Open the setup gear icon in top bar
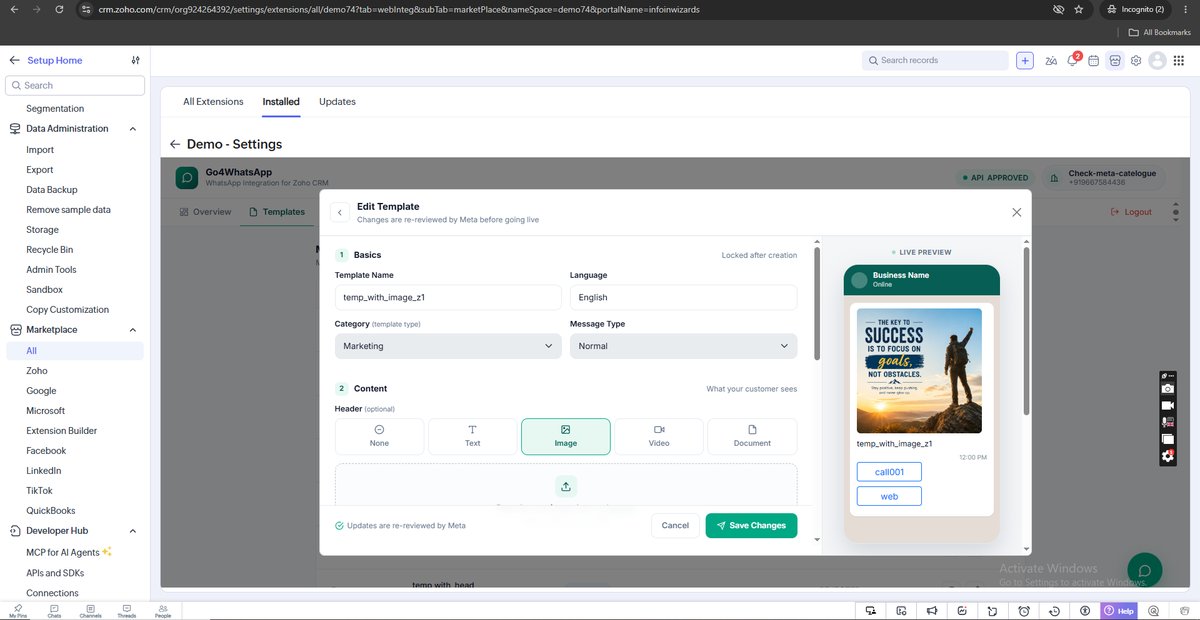The height and width of the screenshot is (620, 1200). pyautogui.click(x=1136, y=60)
